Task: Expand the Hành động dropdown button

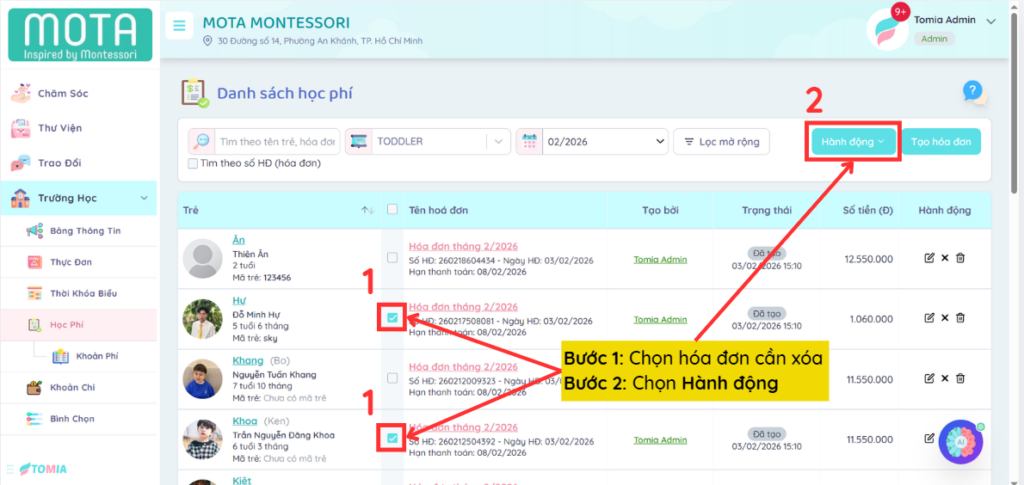Action: [852, 142]
